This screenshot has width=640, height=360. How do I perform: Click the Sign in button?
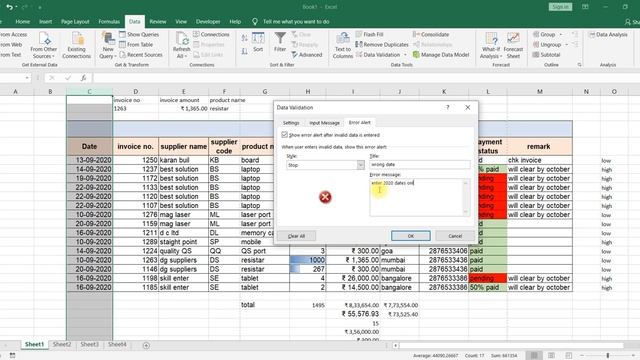pyautogui.click(x=560, y=7)
